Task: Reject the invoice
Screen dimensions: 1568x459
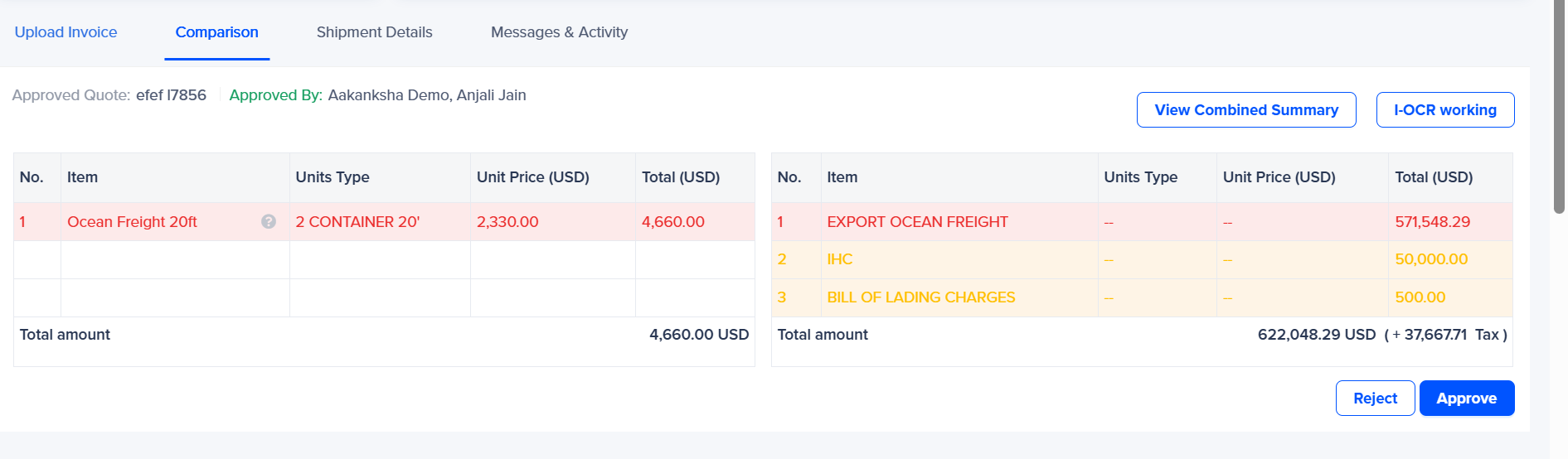Action: 1374,399
